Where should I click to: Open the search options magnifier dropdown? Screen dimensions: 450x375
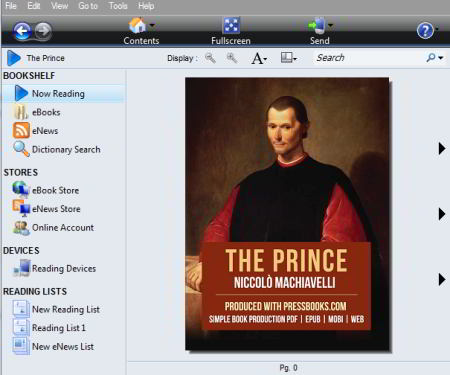coord(435,58)
